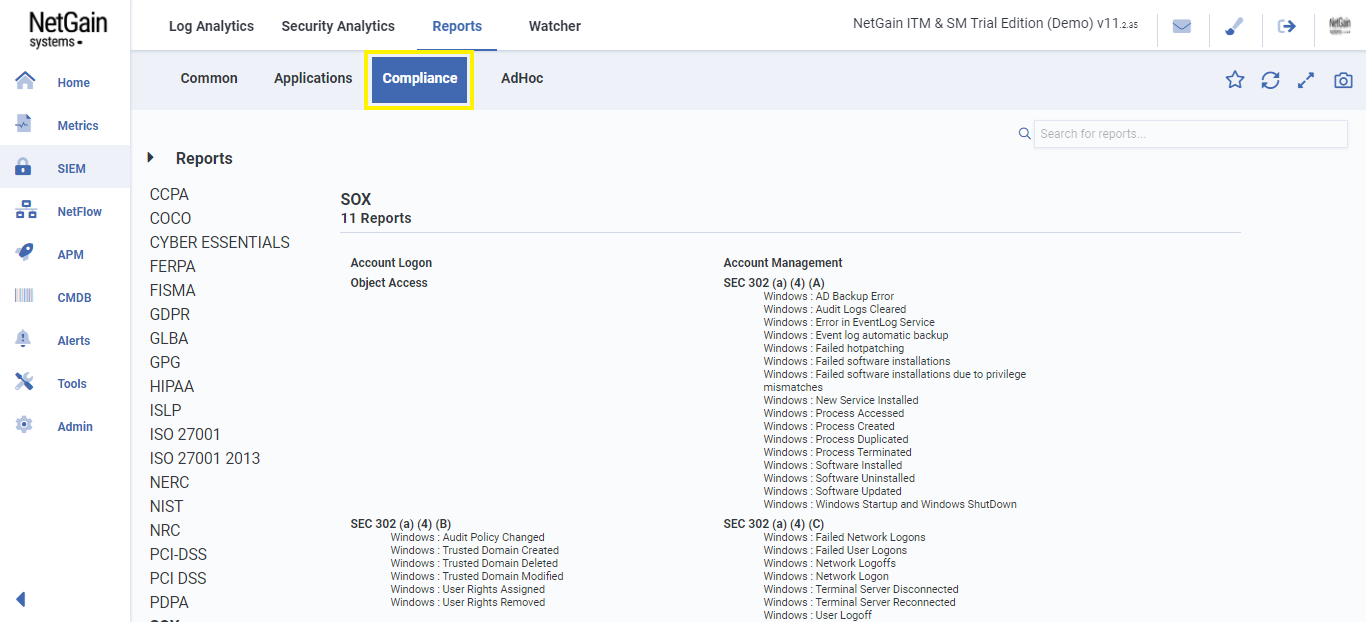This screenshot has height=622, width=1366.
Task: Open the Admin gear icon
Action: pyautogui.click(x=25, y=425)
